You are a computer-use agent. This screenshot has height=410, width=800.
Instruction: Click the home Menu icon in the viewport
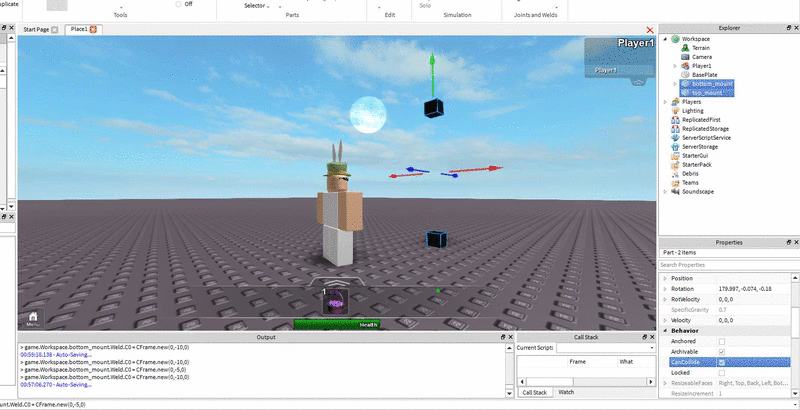(x=33, y=319)
